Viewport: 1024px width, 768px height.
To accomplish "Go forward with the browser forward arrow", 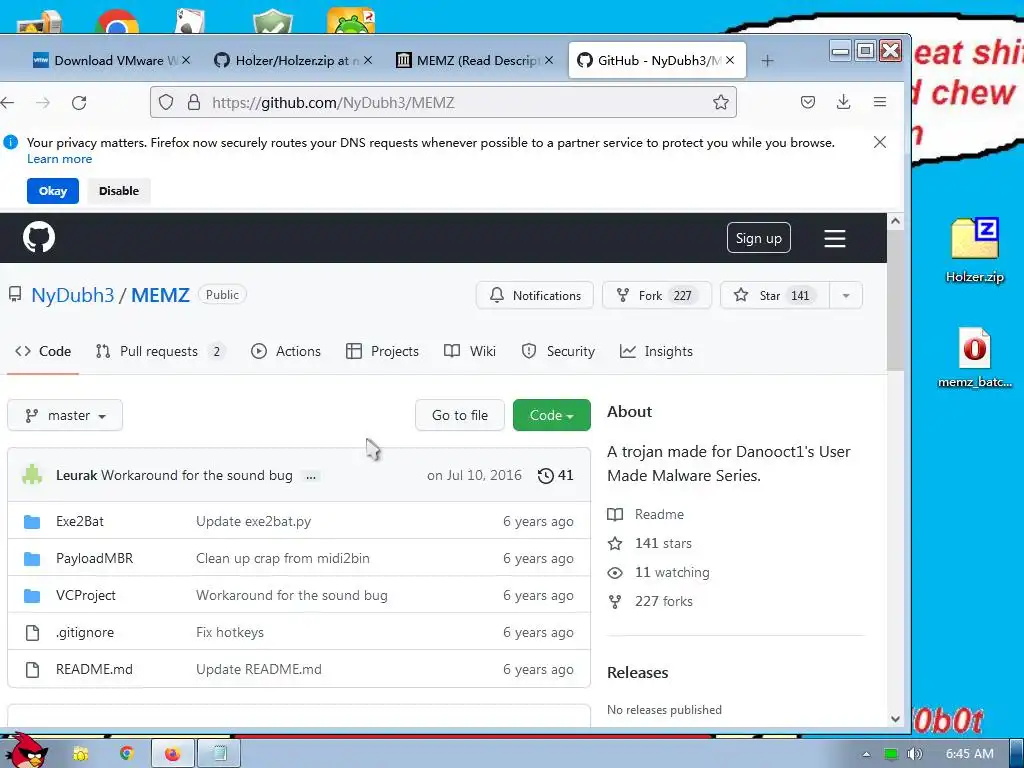I will (x=43, y=103).
